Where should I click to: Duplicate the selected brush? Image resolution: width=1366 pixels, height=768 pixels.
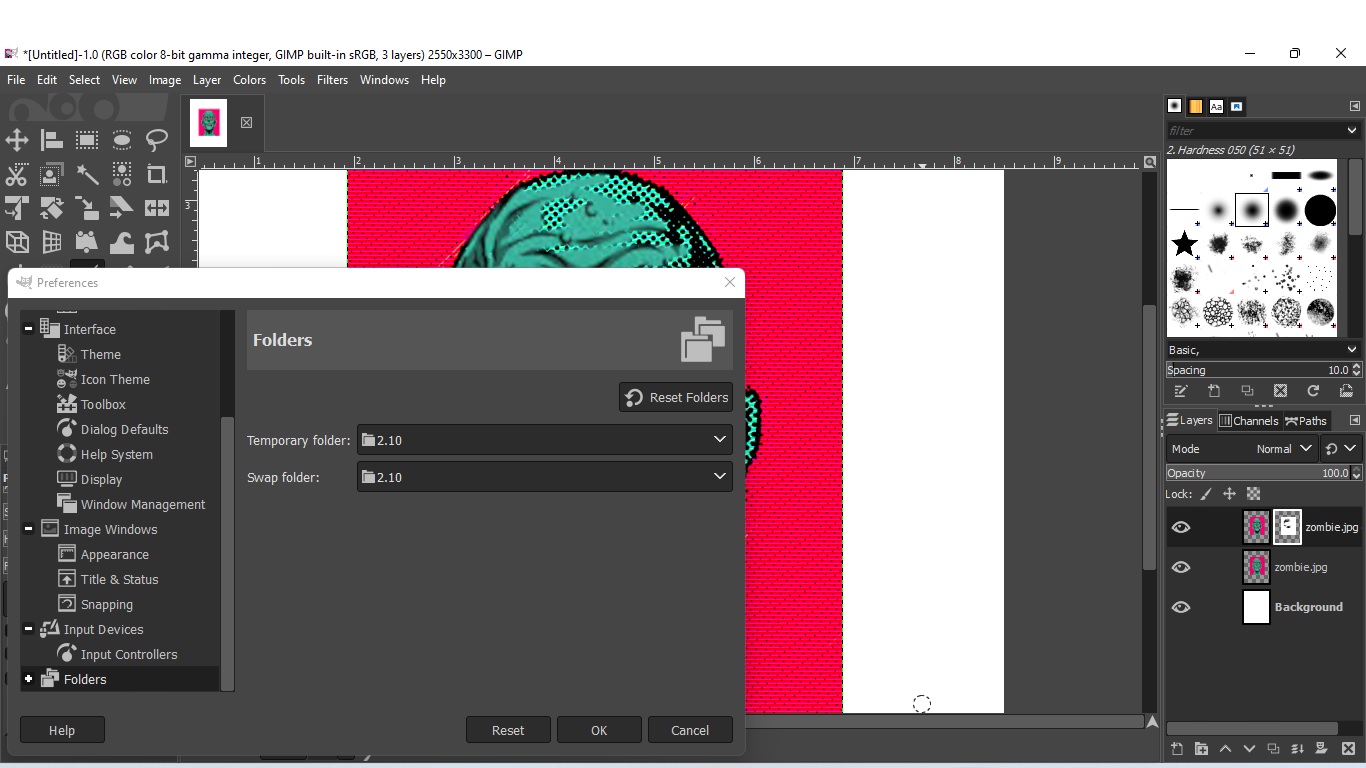point(1247,391)
